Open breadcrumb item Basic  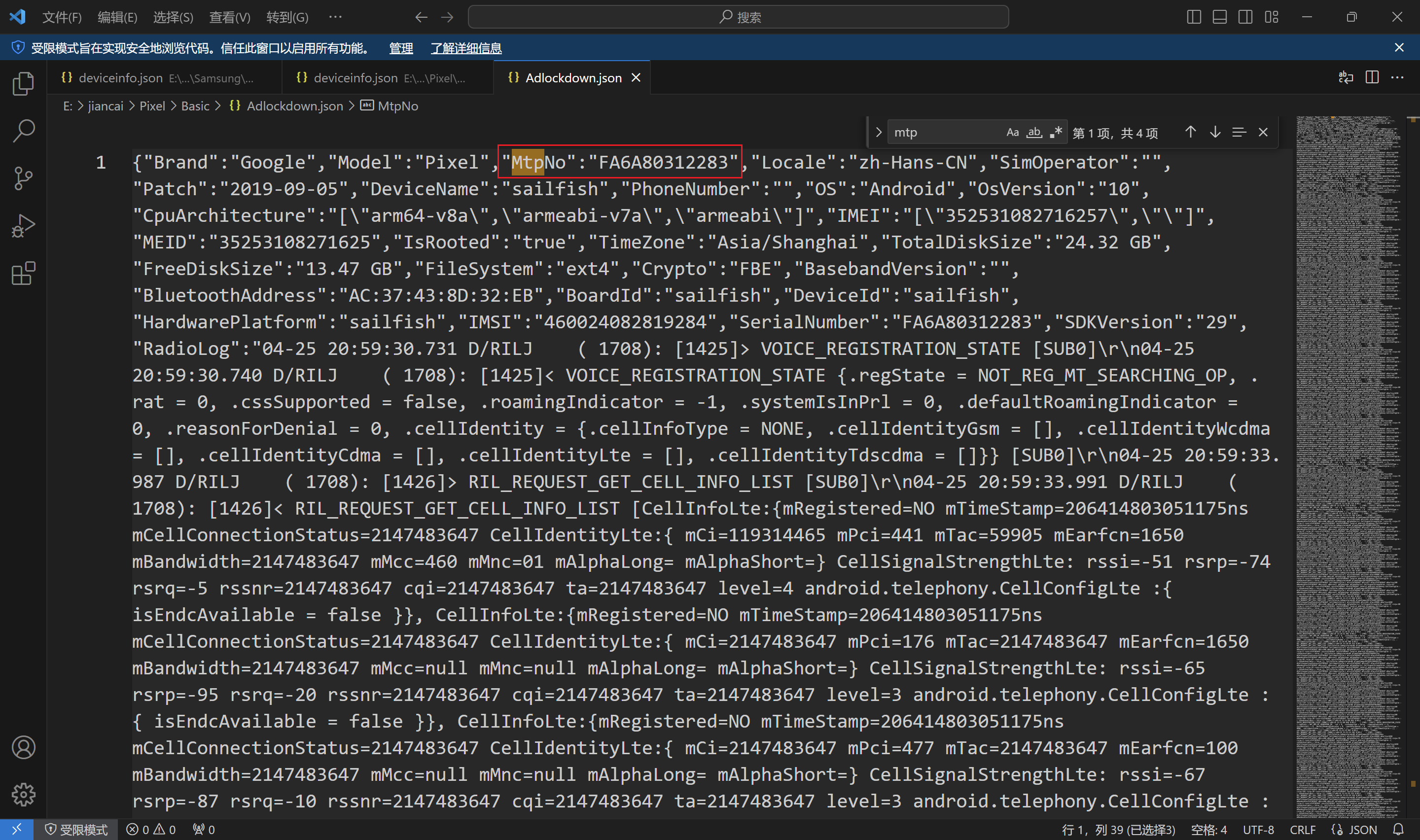click(195, 106)
